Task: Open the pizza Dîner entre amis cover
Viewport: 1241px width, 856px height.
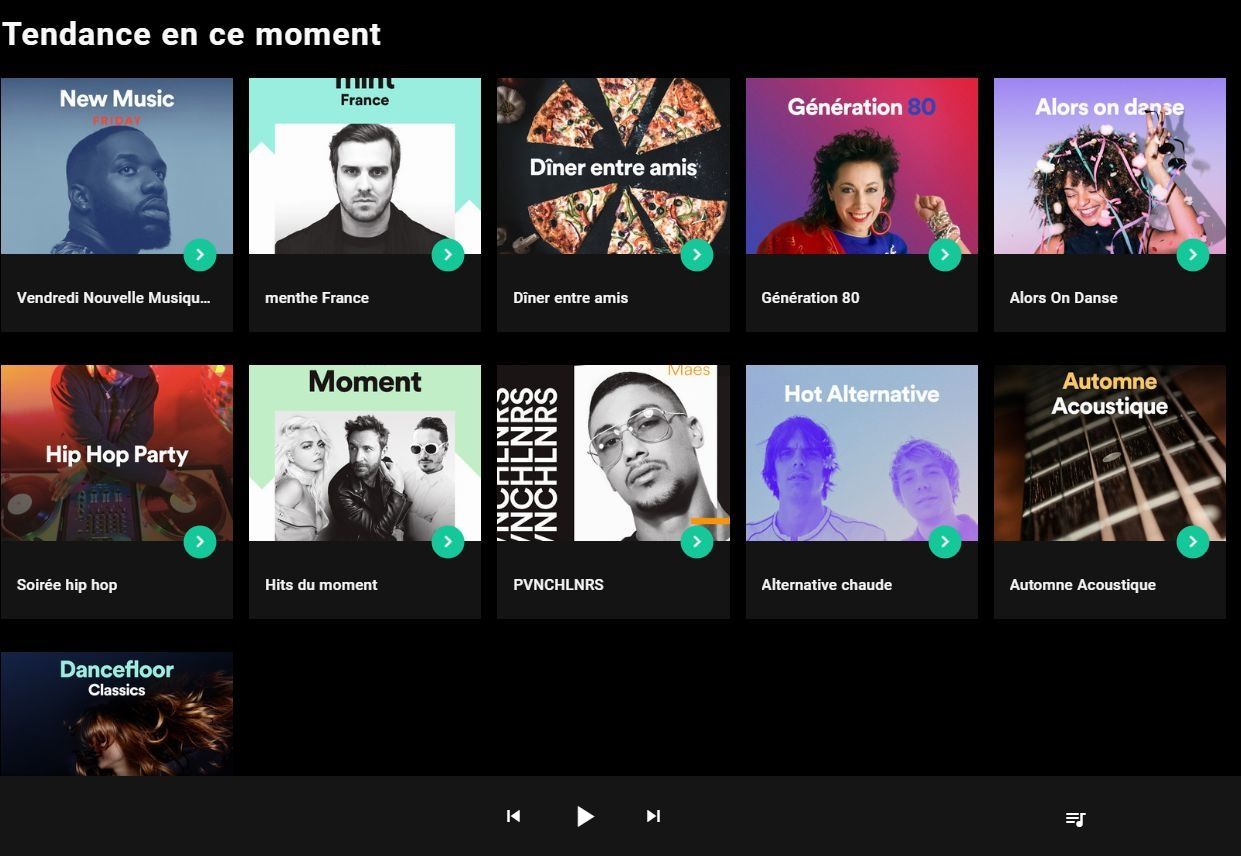Action: [613, 166]
